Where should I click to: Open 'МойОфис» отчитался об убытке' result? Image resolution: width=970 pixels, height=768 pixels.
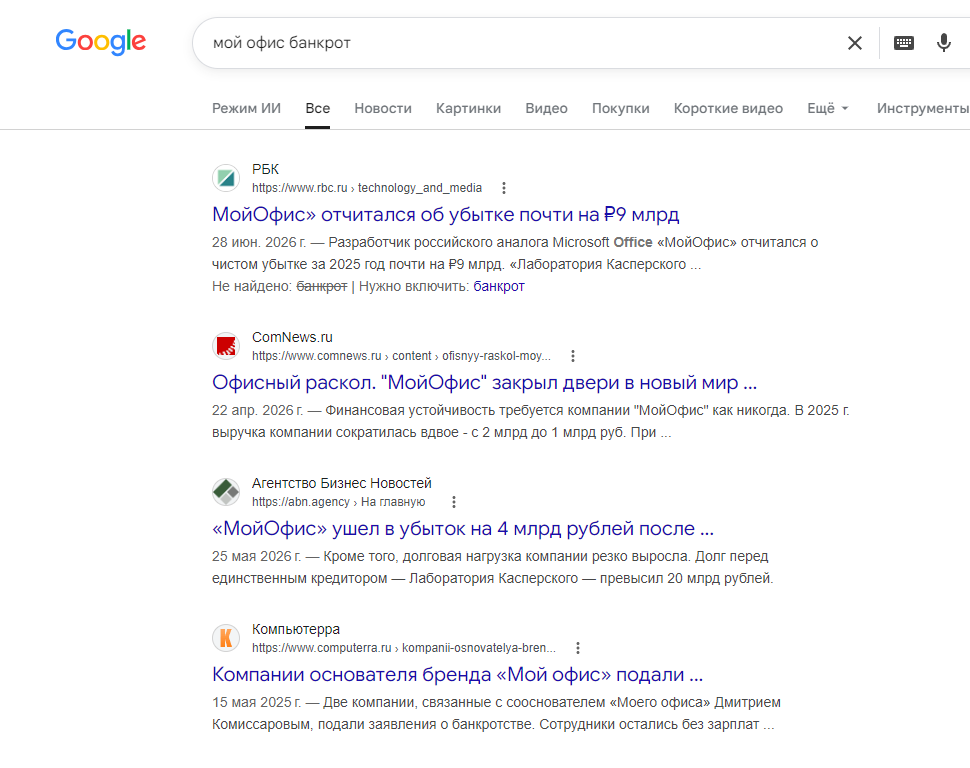445,215
